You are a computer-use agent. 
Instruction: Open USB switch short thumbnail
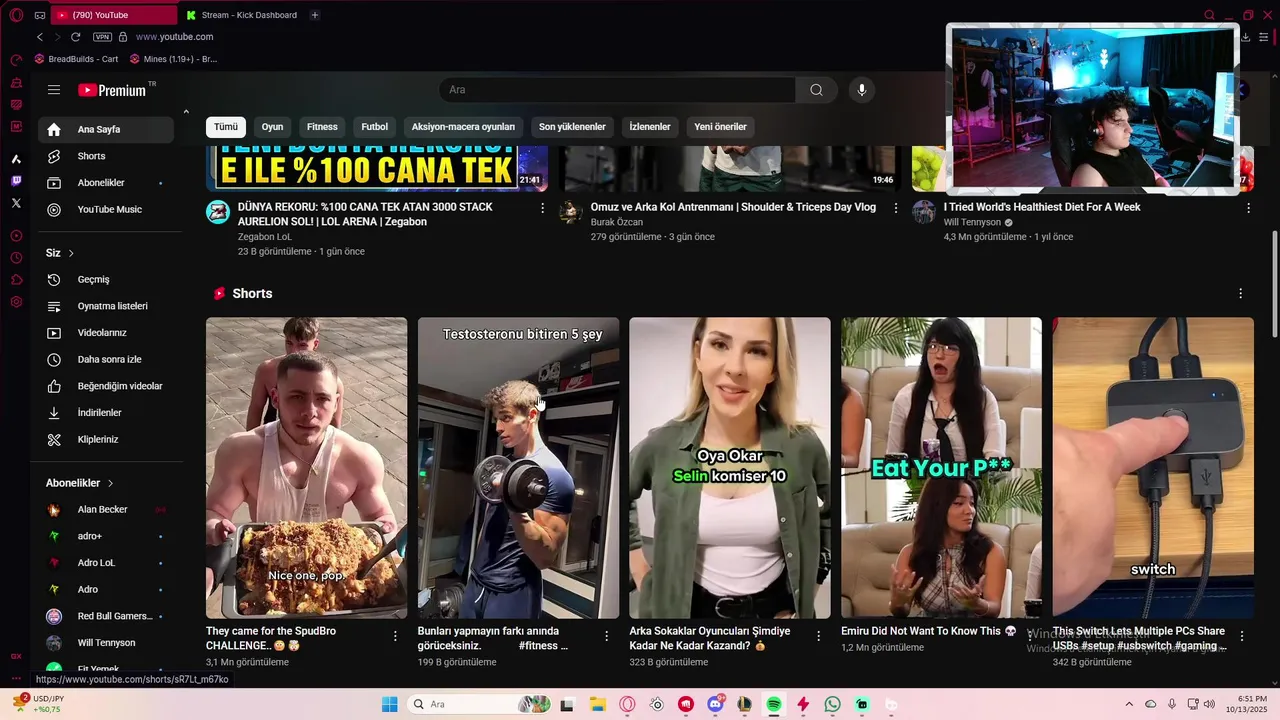(1153, 468)
